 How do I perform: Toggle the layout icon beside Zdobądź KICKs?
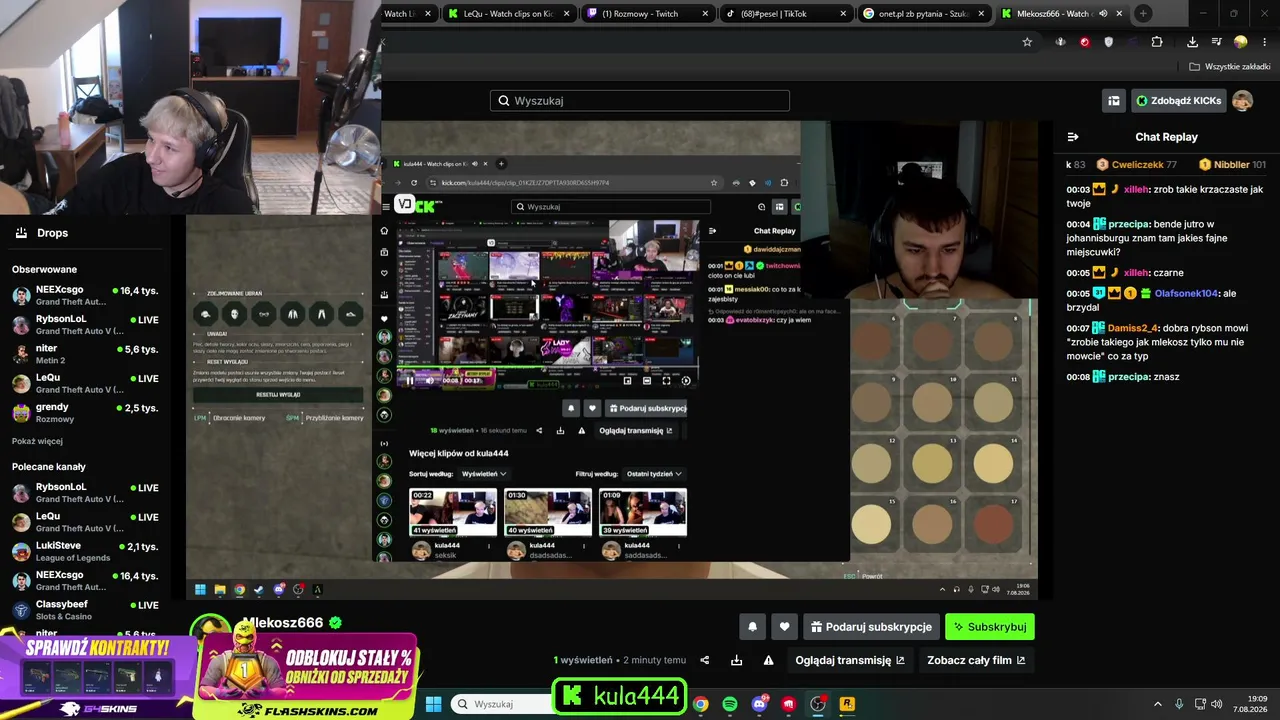click(x=1113, y=101)
